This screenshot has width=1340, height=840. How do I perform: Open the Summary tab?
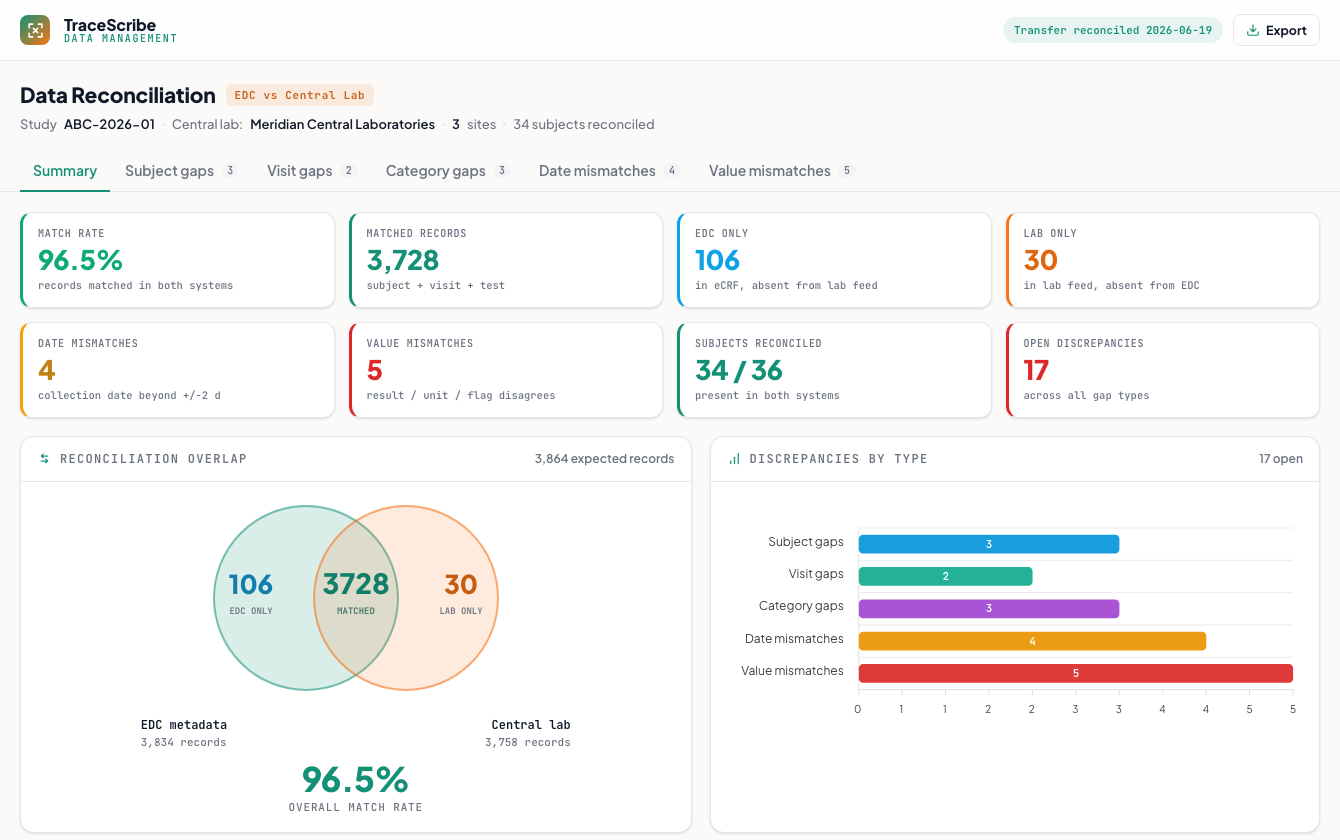coord(65,171)
